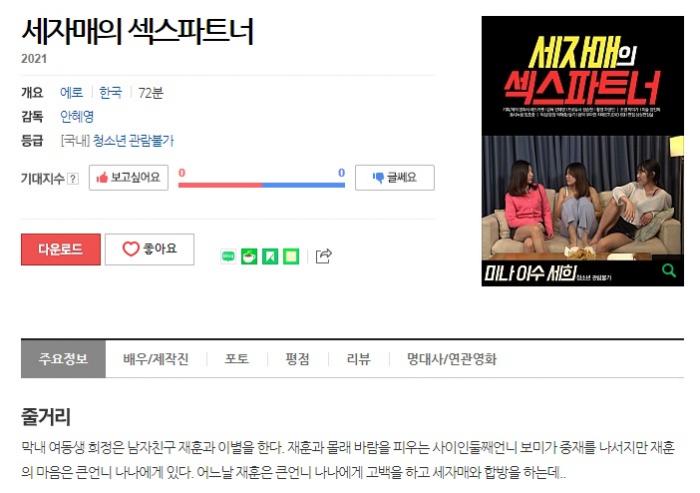Vote 보고싶어요 thumbs-up button
This screenshot has width=700, height=493.
tap(129, 178)
